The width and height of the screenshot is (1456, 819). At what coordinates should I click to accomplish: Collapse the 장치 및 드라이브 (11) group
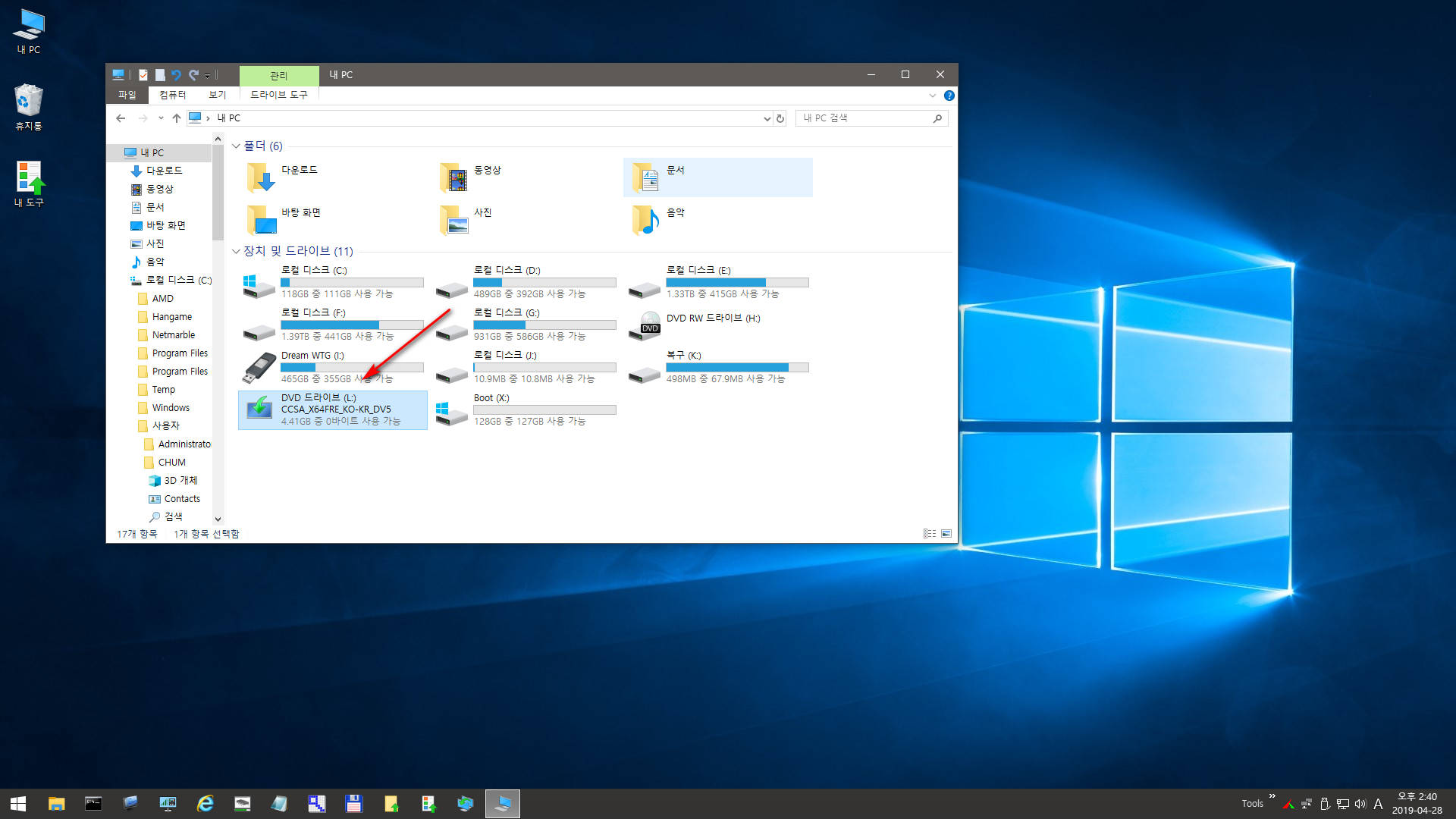(236, 252)
